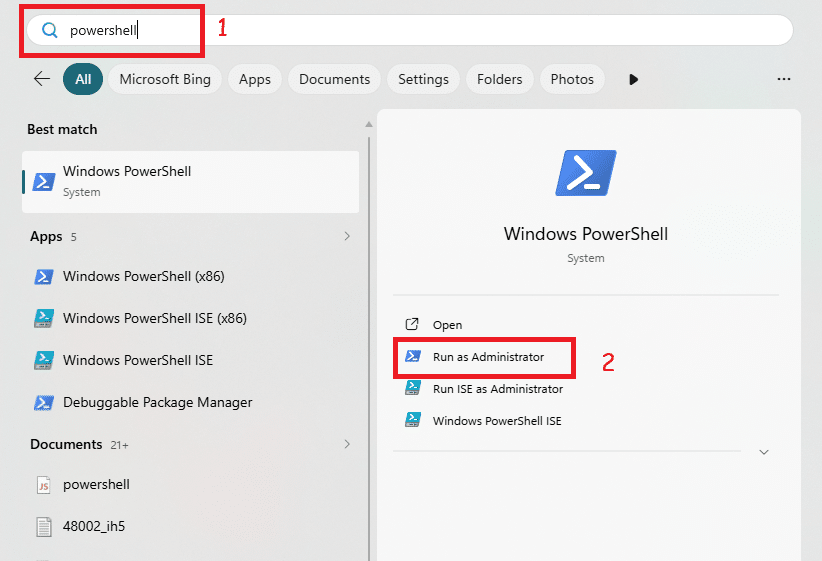Click the large Windows PowerShell logo
Image resolution: width=822 pixels, height=561 pixels.
[585, 172]
